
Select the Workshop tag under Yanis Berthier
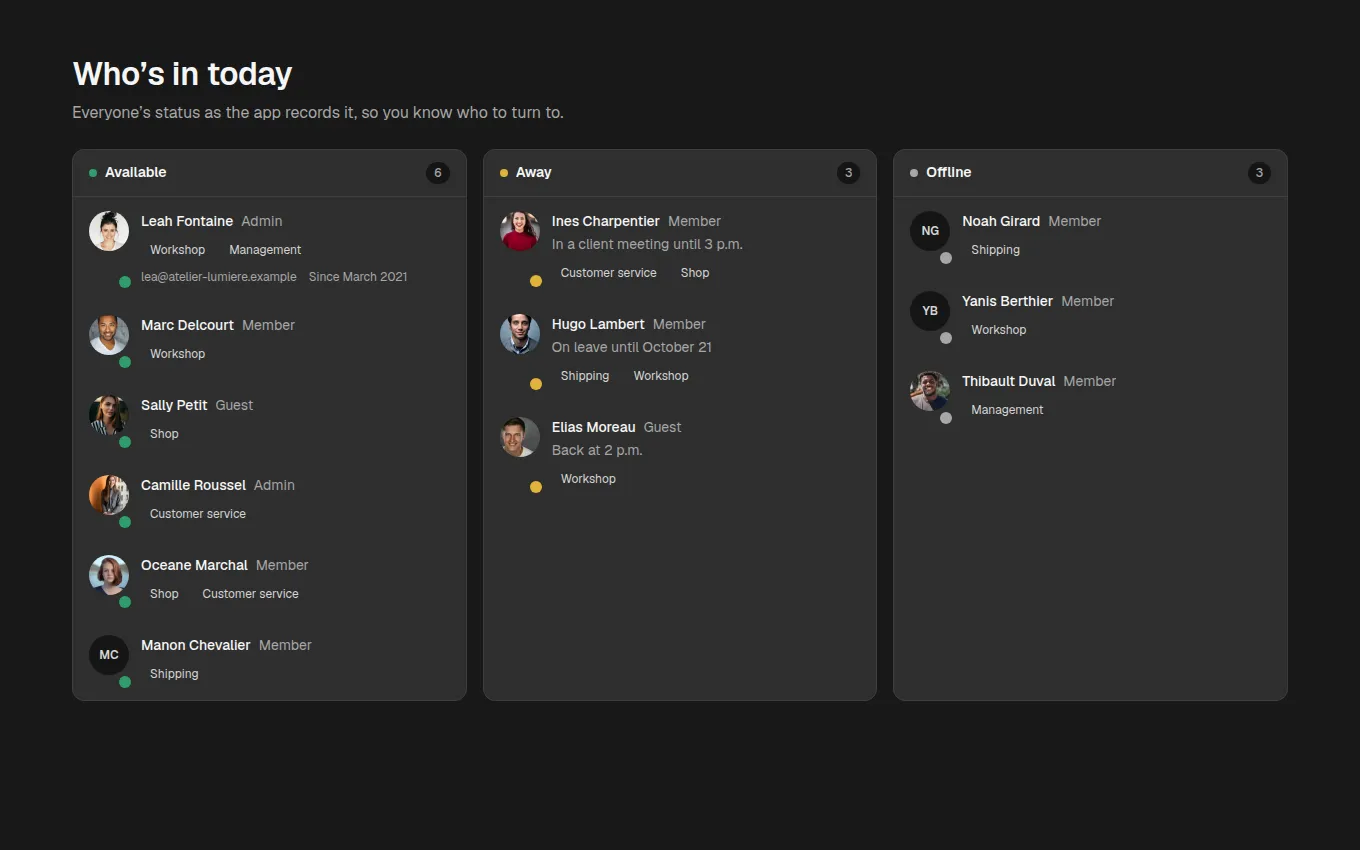point(999,330)
